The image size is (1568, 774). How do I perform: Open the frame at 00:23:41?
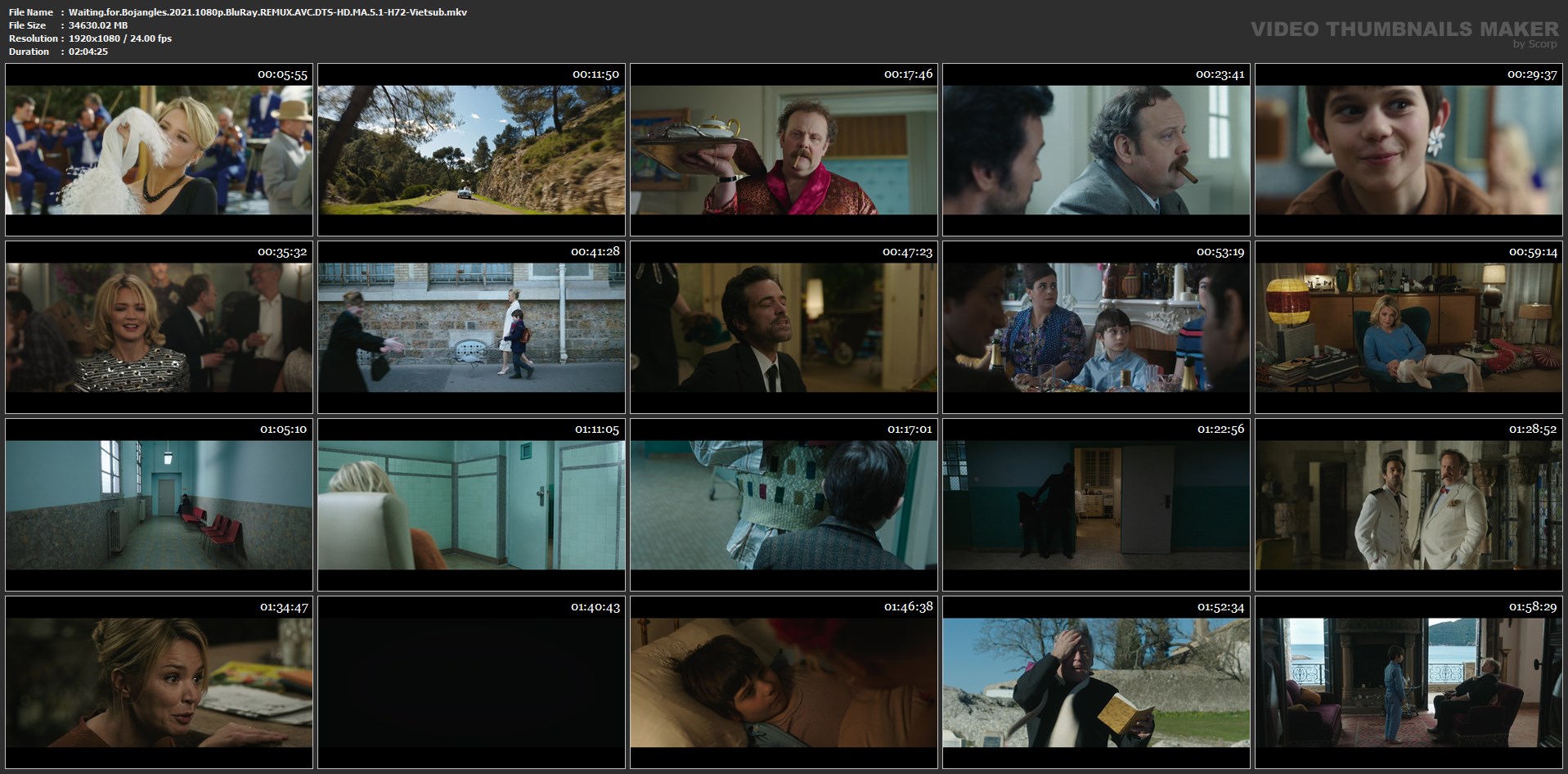(x=1096, y=150)
